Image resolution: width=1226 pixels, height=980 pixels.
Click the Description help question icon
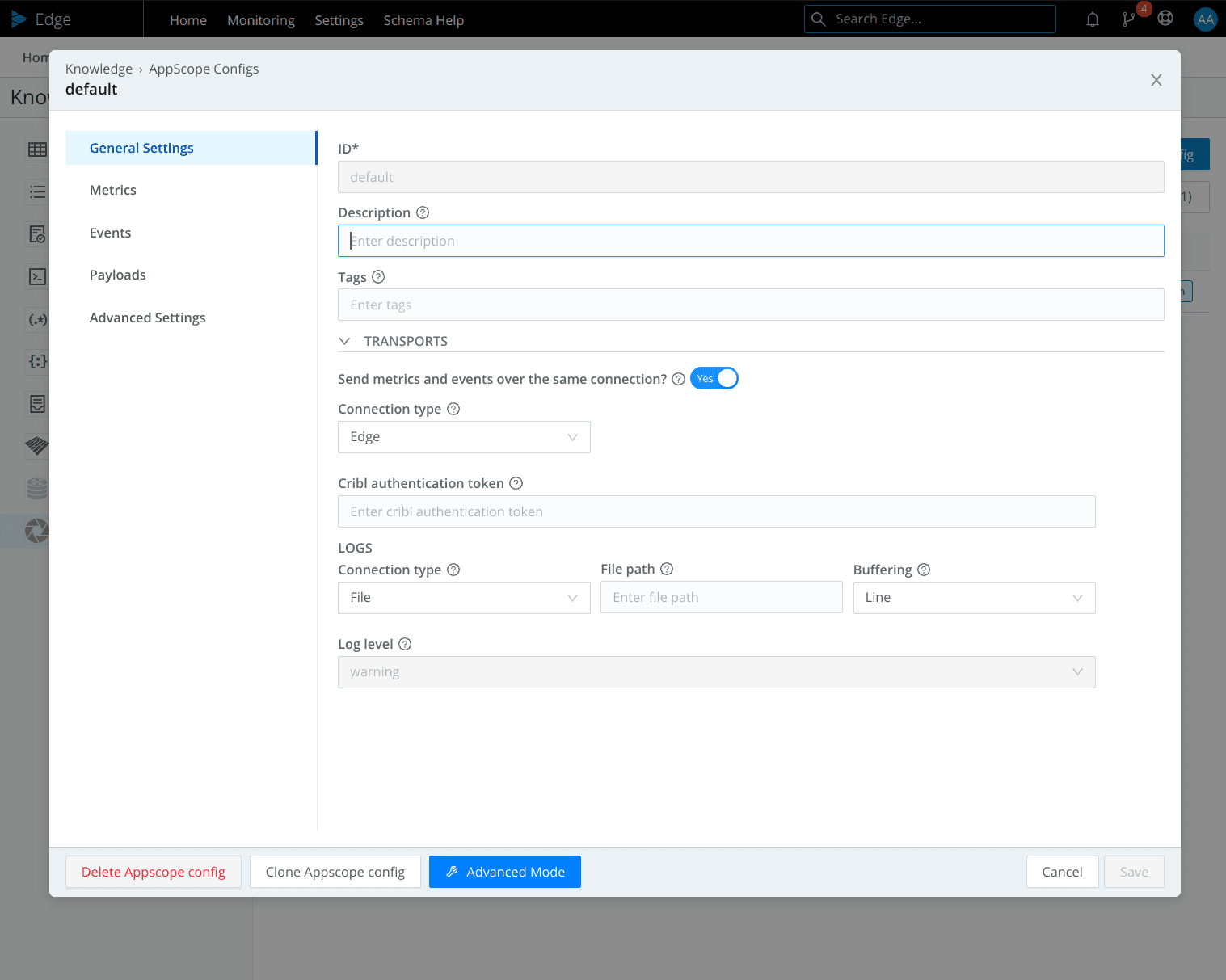point(423,212)
